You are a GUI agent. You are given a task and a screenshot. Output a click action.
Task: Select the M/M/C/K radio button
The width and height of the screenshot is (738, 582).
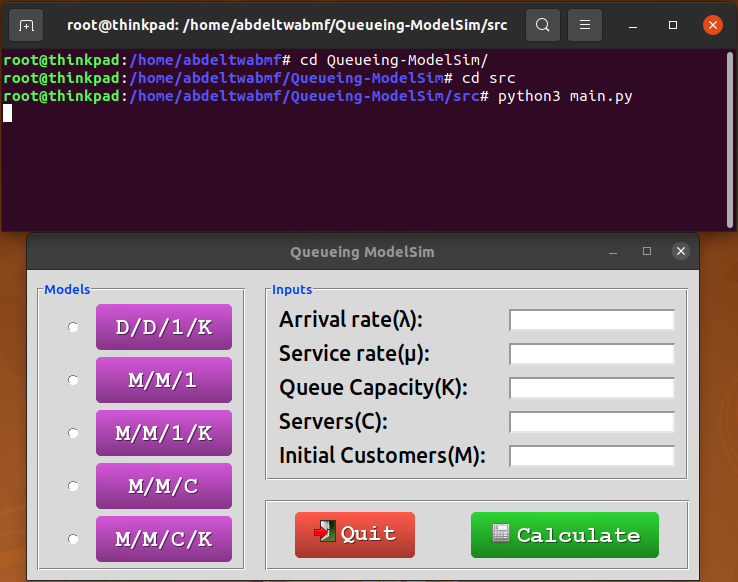coord(73,539)
